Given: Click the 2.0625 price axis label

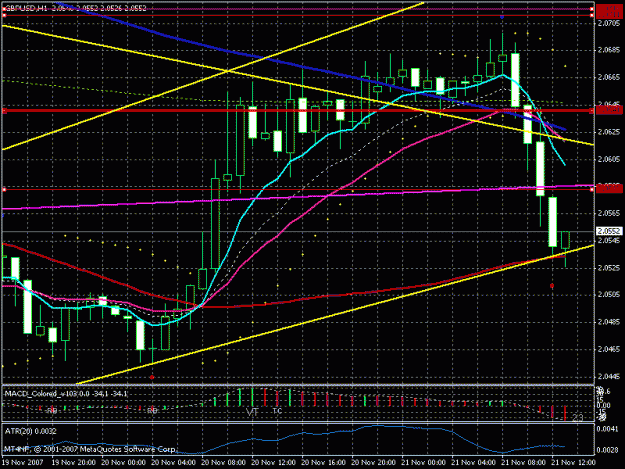Looking at the screenshot, I should point(609,132).
